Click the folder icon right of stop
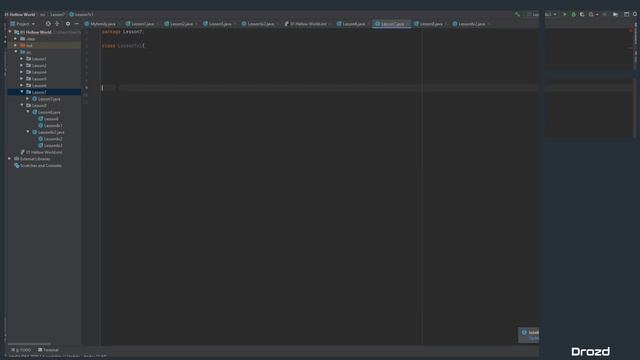The image size is (640, 360). coord(616,14)
